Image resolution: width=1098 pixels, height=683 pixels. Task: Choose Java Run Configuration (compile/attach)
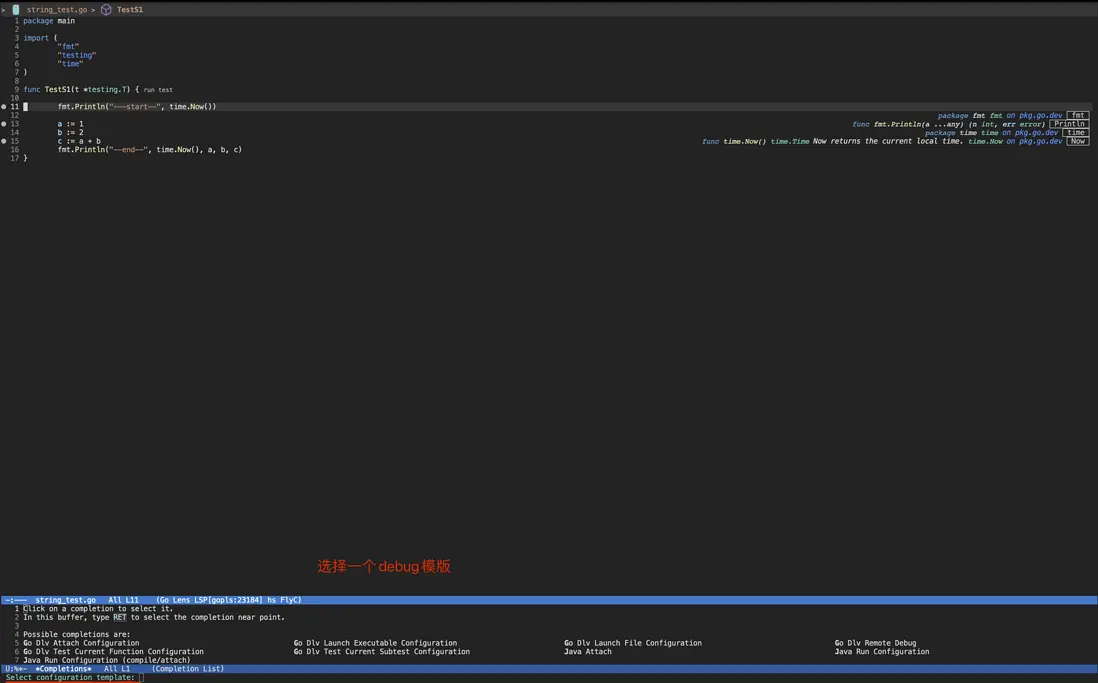(x=106, y=660)
